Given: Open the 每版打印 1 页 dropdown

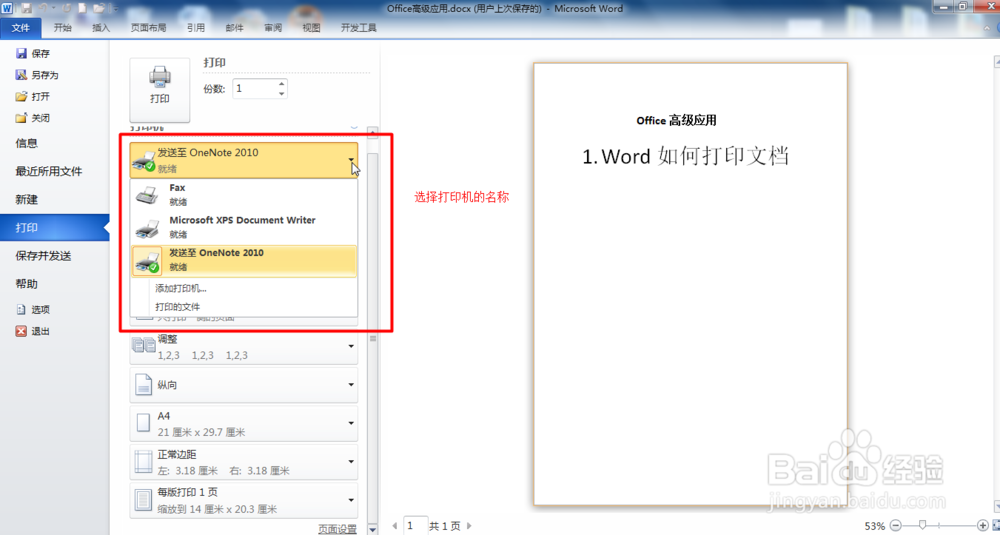Looking at the screenshot, I should (244, 501).
